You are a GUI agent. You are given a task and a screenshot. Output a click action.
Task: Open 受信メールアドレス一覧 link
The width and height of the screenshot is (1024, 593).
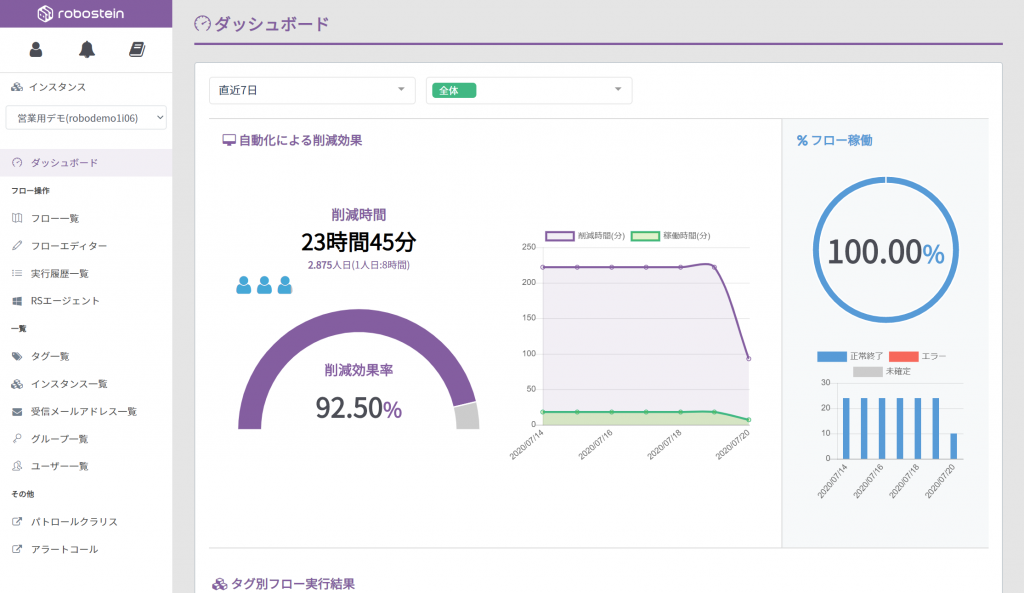point(86,411)
